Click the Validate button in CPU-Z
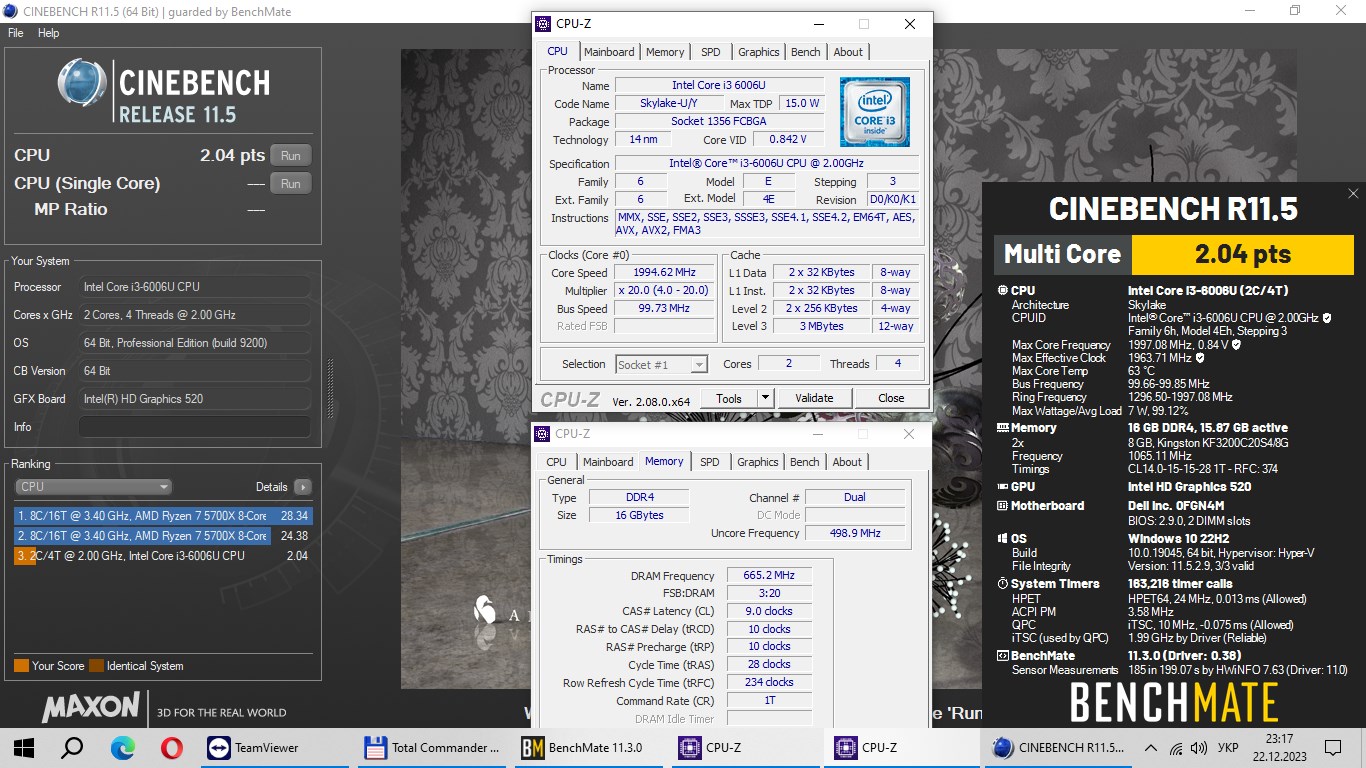The height and width of the screenshot is (768, 1366). click(x=814, y=398)
